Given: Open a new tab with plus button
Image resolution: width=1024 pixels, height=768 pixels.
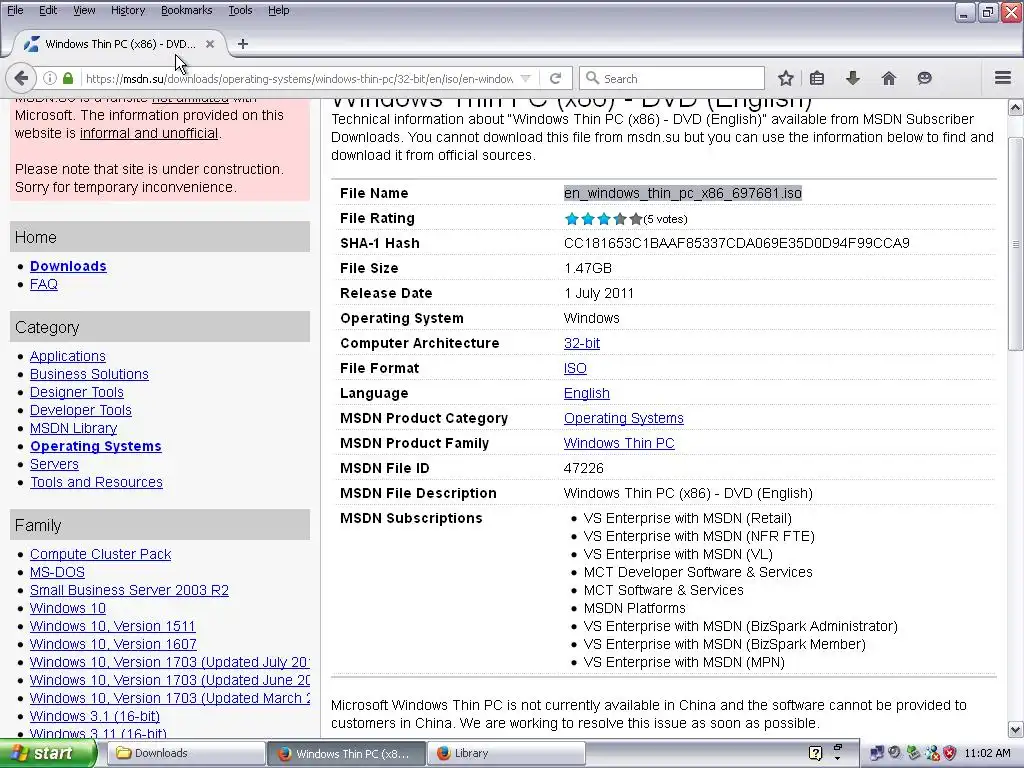Looking at the screenshot, I should pos(243,44).
